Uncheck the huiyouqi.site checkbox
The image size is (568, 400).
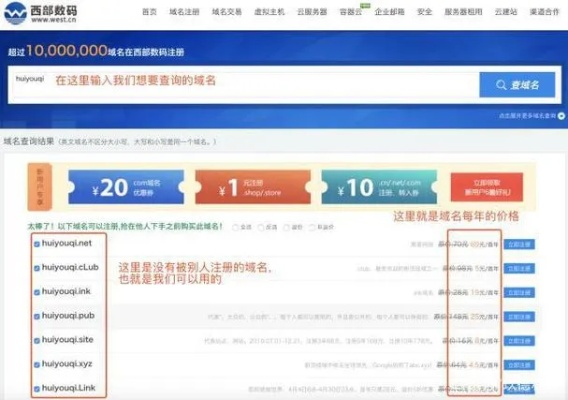[x=37, y=341]
